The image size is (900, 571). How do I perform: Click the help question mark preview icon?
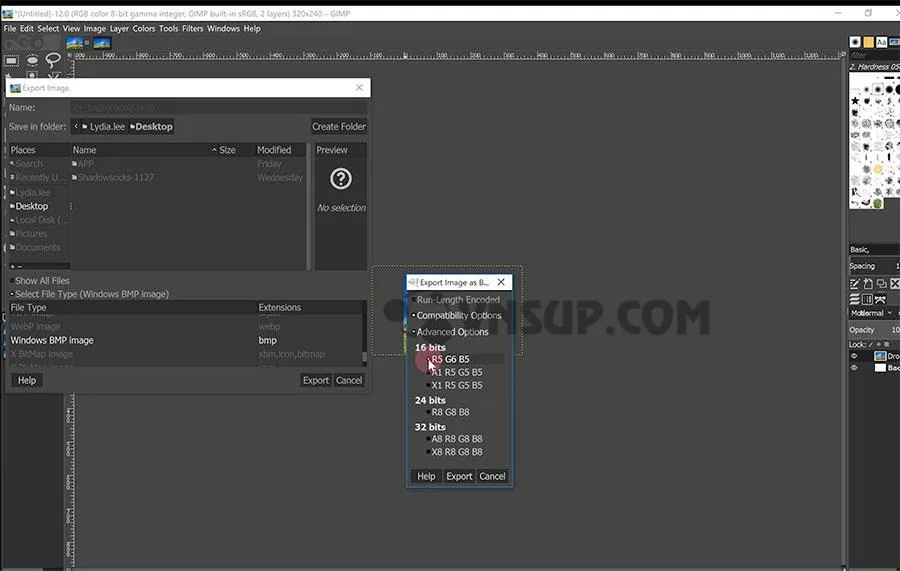click(341, 179)
